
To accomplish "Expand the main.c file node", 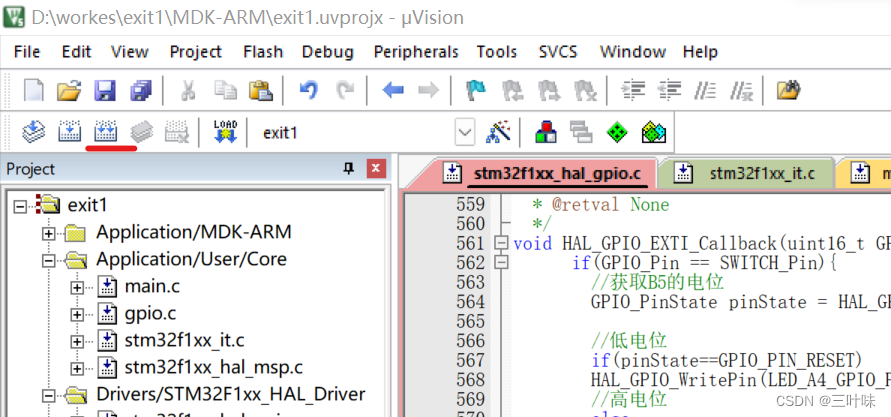I will click(x=77, y=287).
